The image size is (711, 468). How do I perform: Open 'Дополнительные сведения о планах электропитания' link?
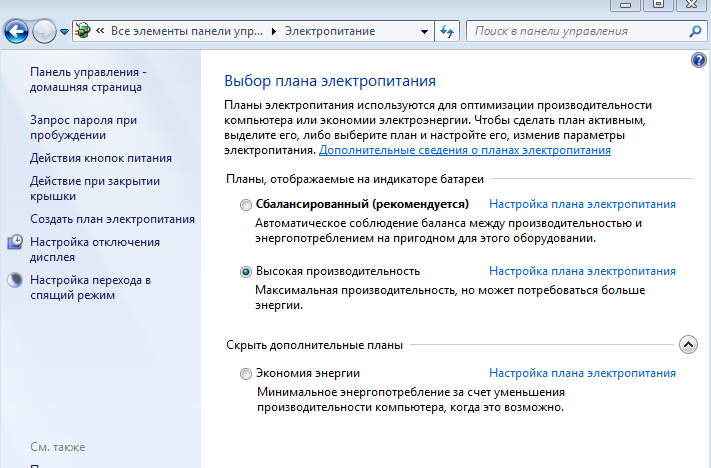[x=464, y=150]
